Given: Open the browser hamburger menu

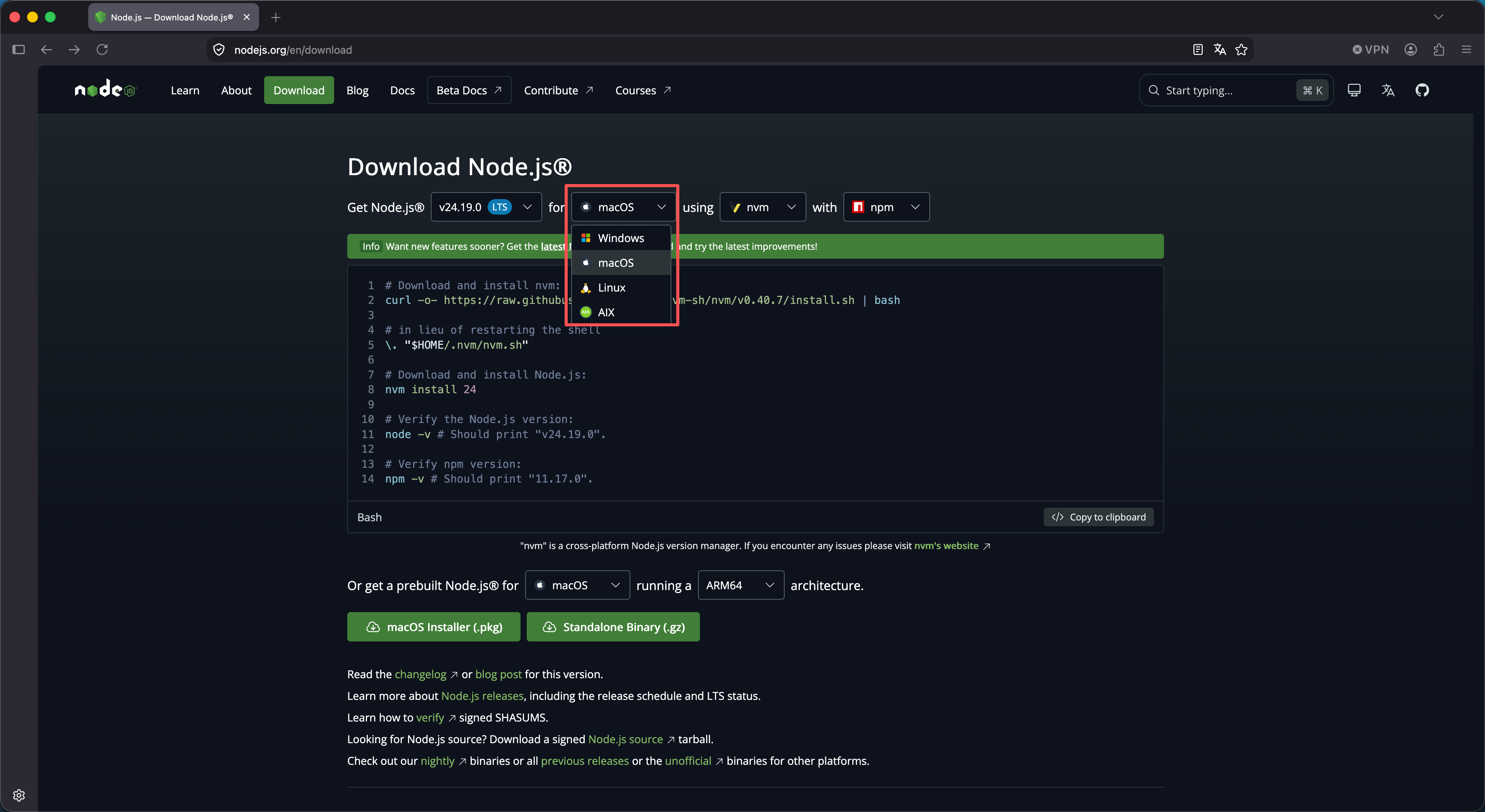Looking at the screenshot, I should (1466, 49).
